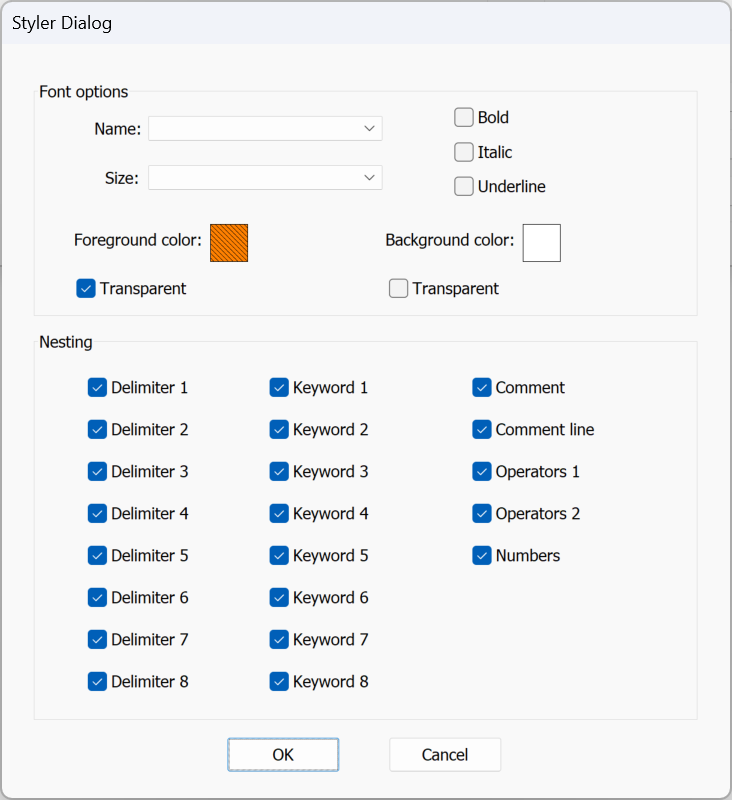Uncheck the Keyword 8 nesting option
Screen dimensions: 732x800
pyautogui.click(x=279, y=681)
